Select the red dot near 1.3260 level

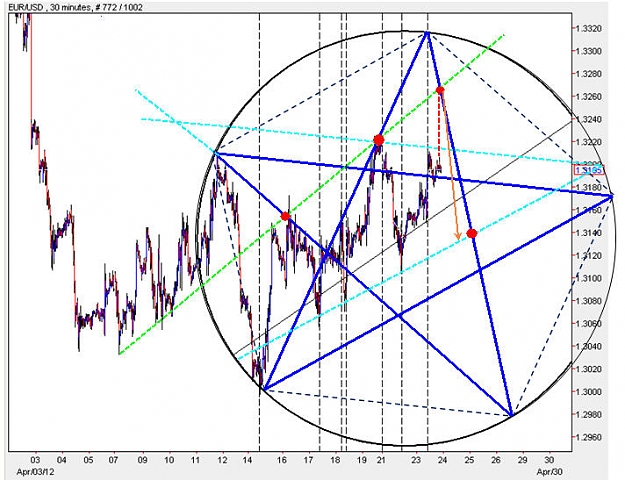440,90
